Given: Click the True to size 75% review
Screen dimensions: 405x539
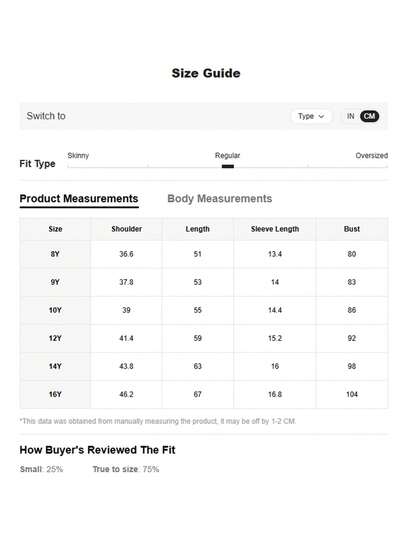Looking at the screenshot, I should click(x=126, y=469).
